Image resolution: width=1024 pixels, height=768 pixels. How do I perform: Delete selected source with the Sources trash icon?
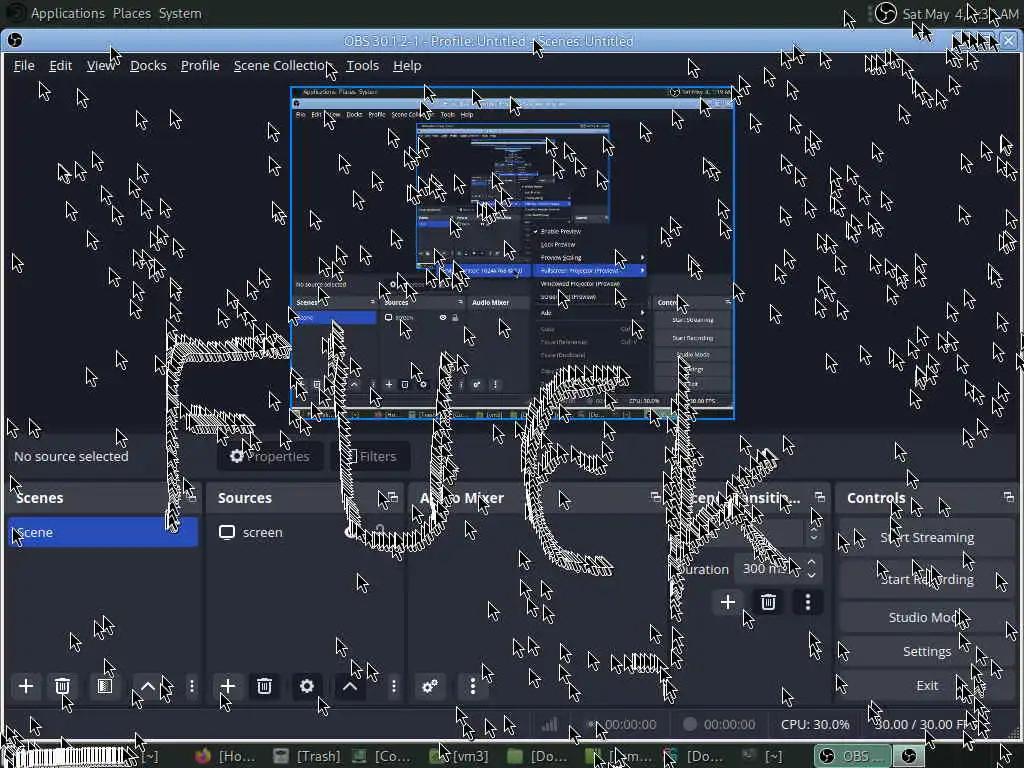coord(264,686)
